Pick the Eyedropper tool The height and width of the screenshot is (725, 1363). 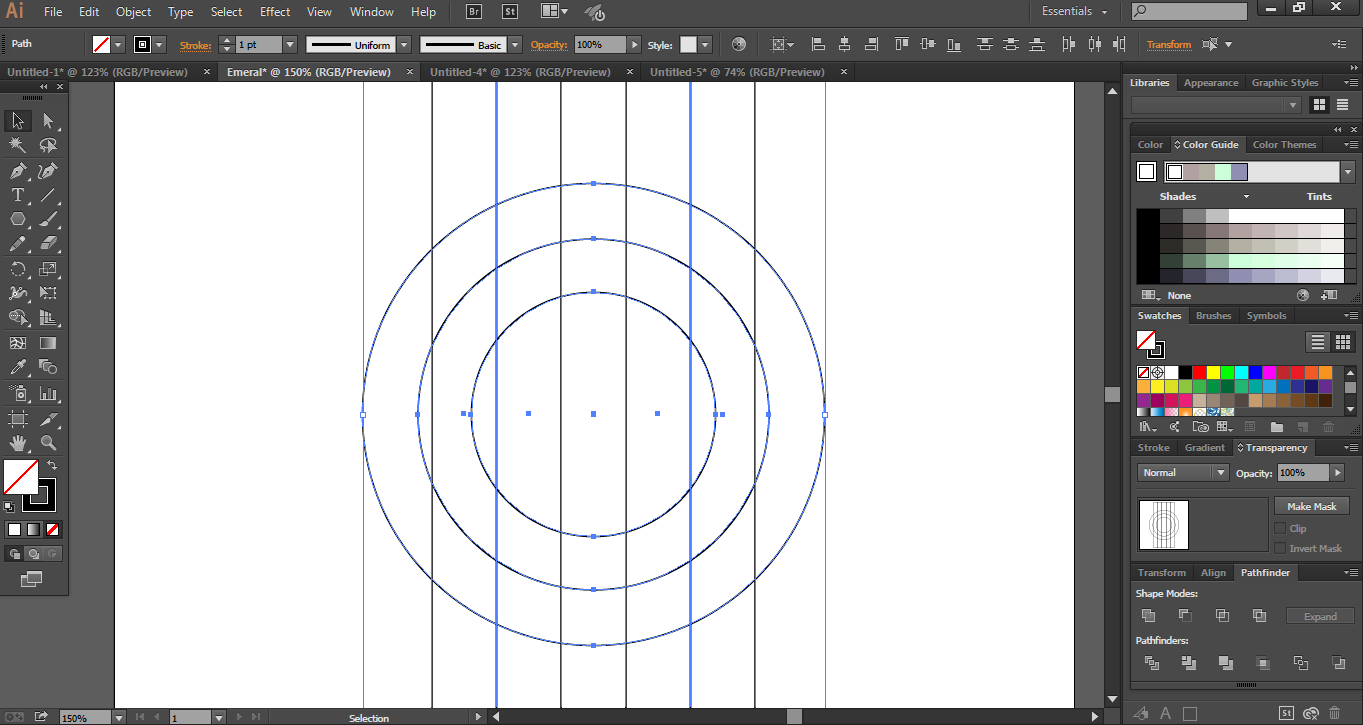pyautogui.click(x=18, y=368)
